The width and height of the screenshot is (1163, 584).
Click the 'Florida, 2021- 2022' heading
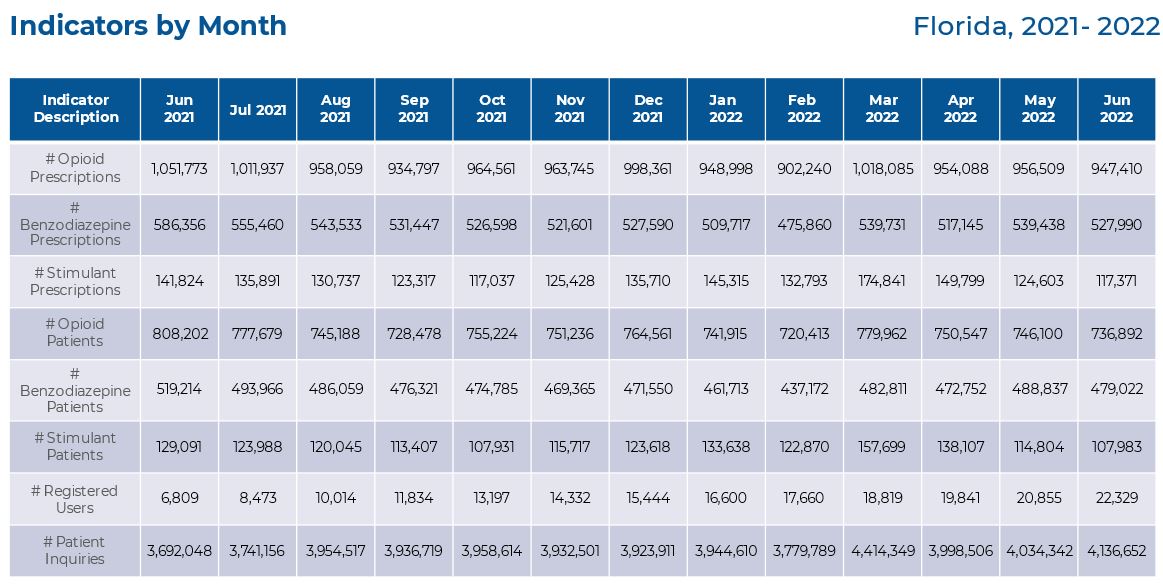pyautogui.click(x=1036, y=26)
